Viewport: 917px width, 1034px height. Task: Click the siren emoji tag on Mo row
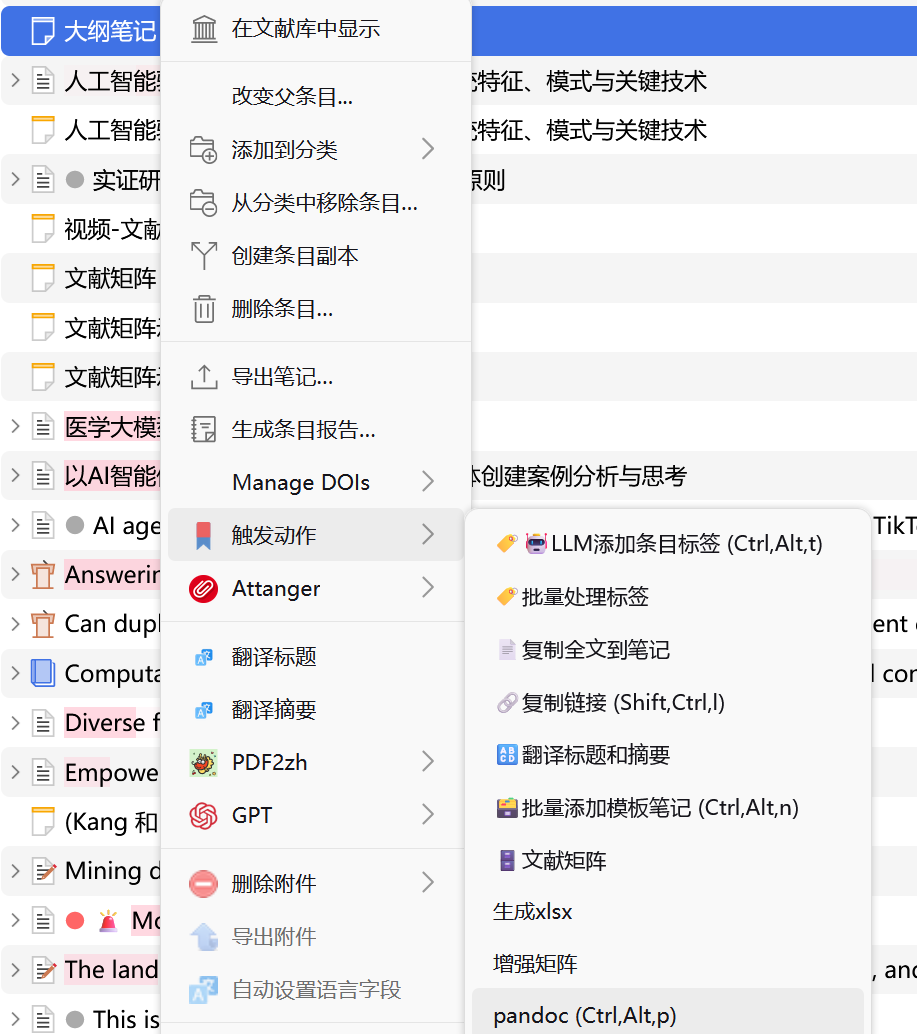108,921
